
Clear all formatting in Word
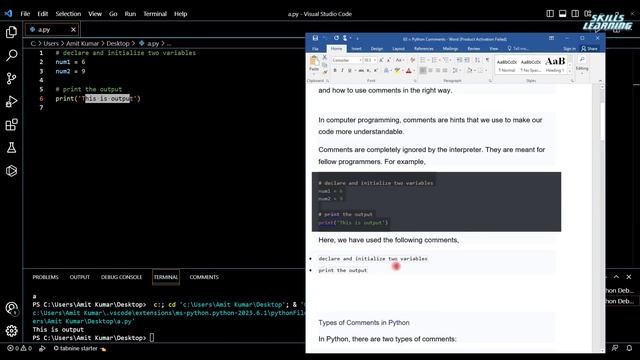tap(412, 60)
